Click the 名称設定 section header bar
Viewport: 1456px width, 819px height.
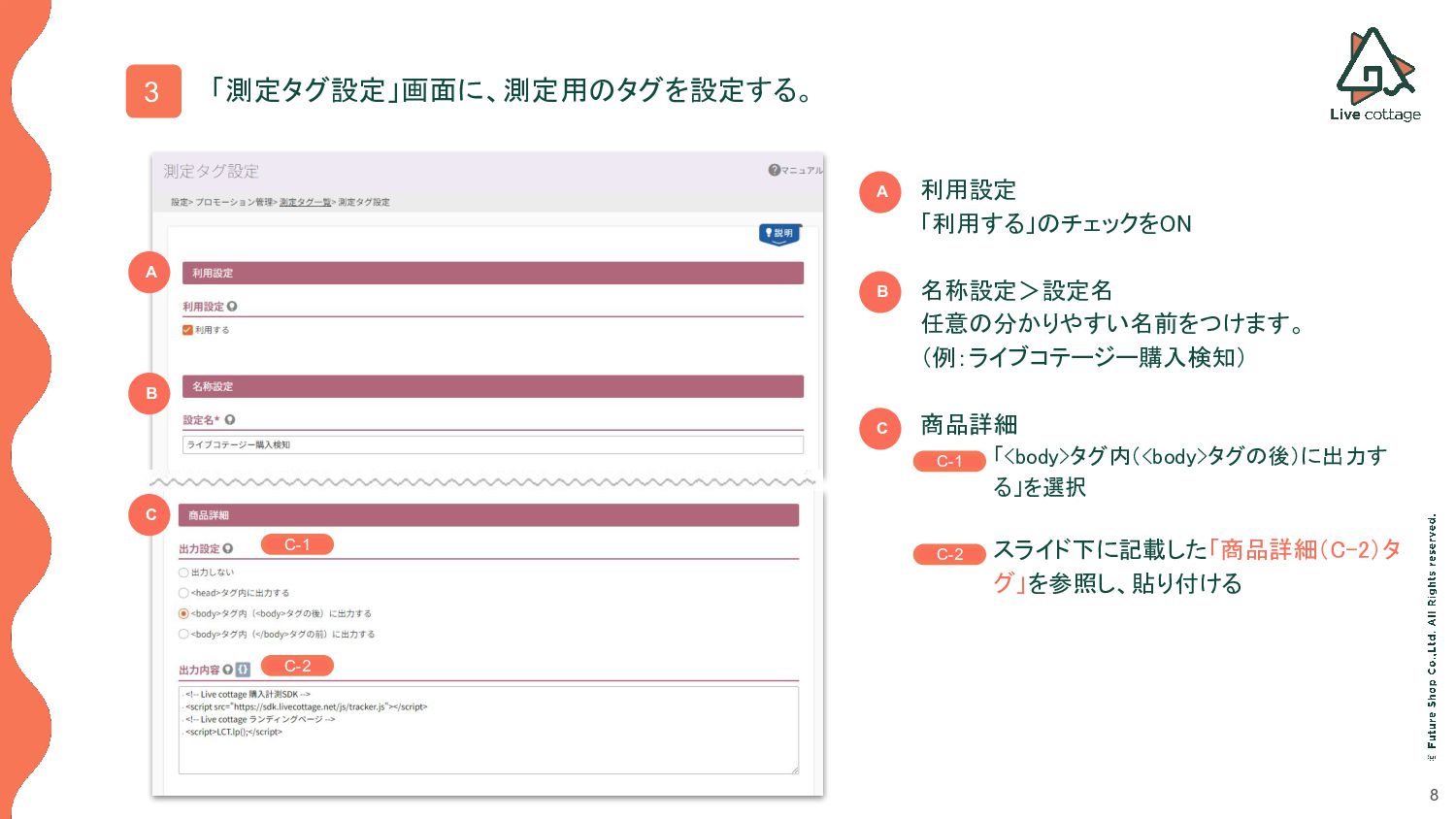pyautogui.click(x=493, y=386)
